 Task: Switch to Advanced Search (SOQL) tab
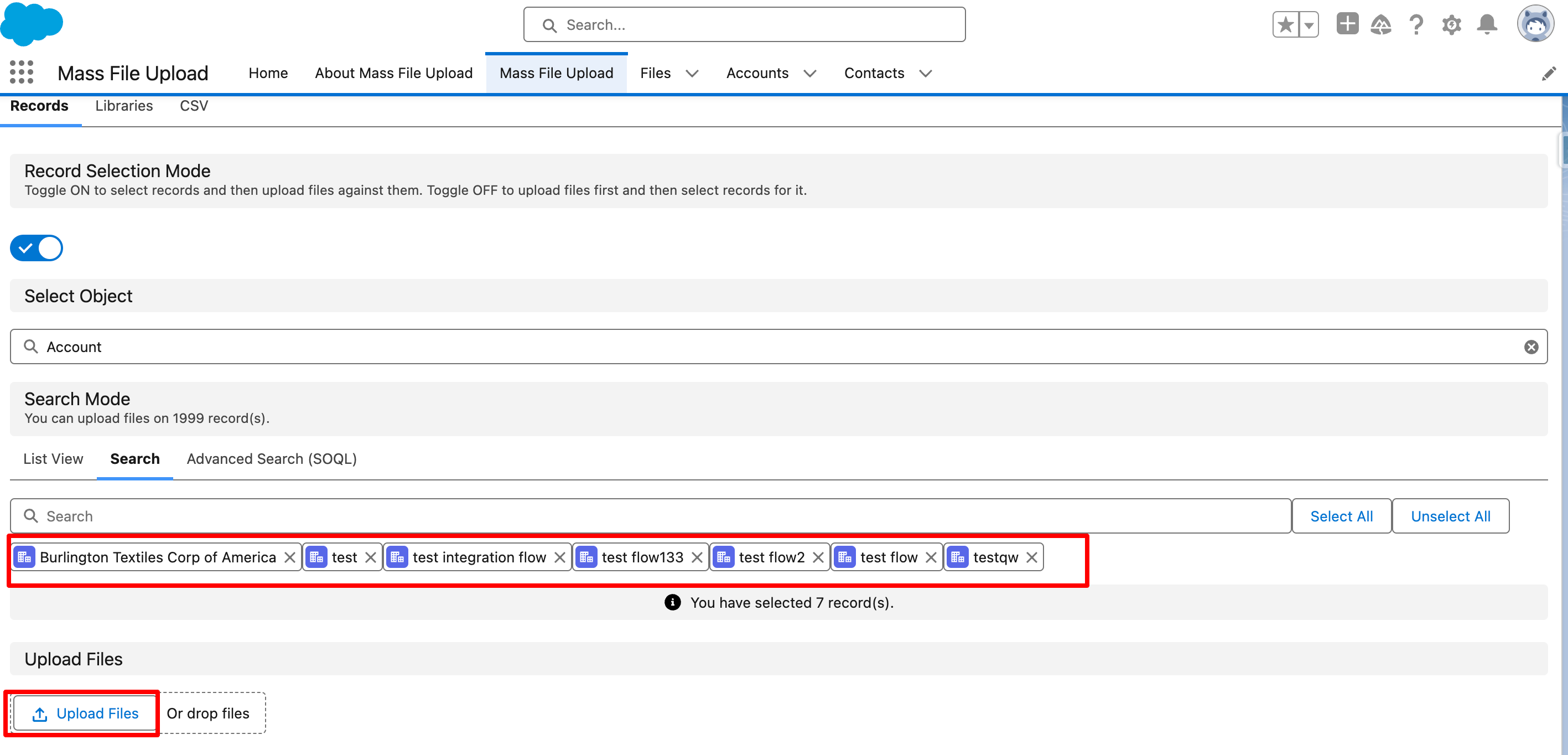272,459
